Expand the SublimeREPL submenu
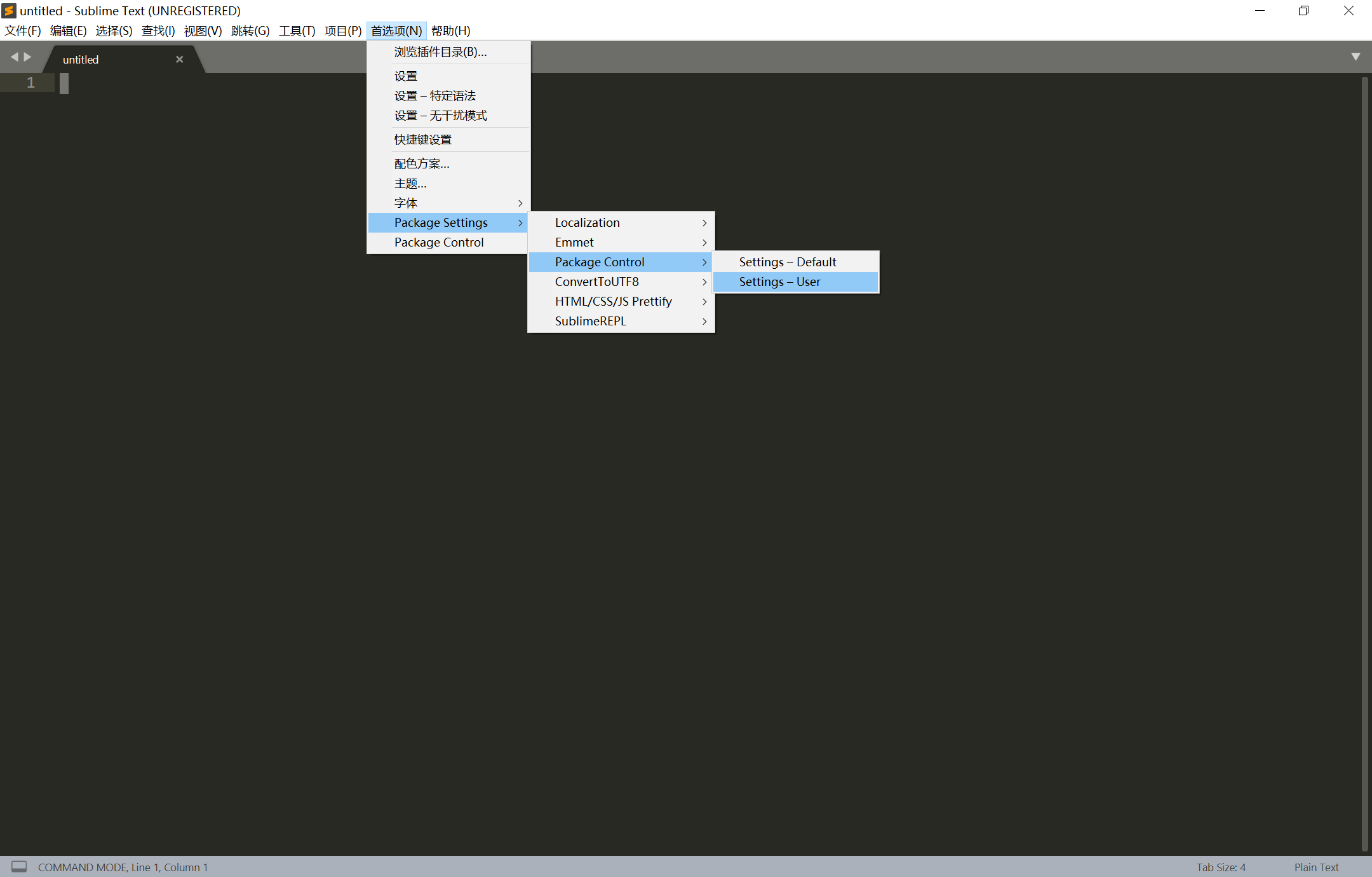This screenshot has width=1372, height=877. (621, 322)
